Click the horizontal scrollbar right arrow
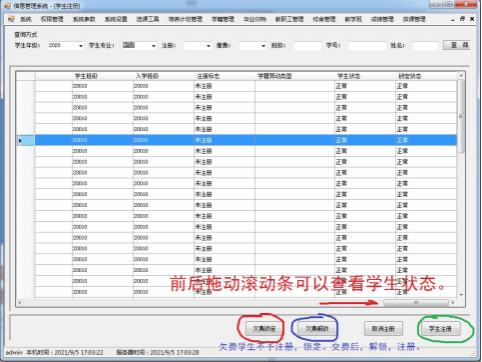Viewport: 482px width, 362px height. tap(453, 303)
